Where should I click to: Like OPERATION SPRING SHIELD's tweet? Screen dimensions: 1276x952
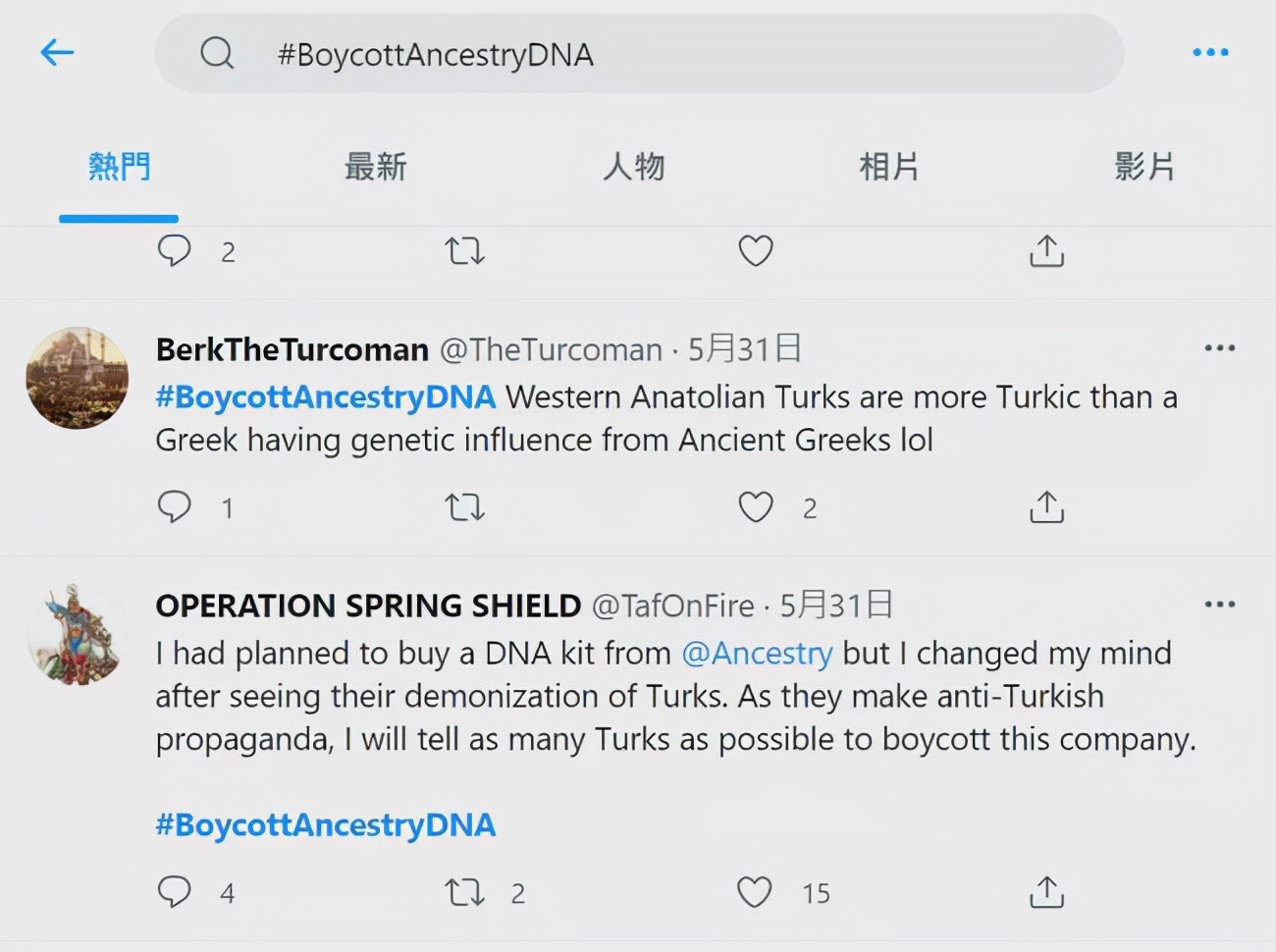(x=755, y=892)
